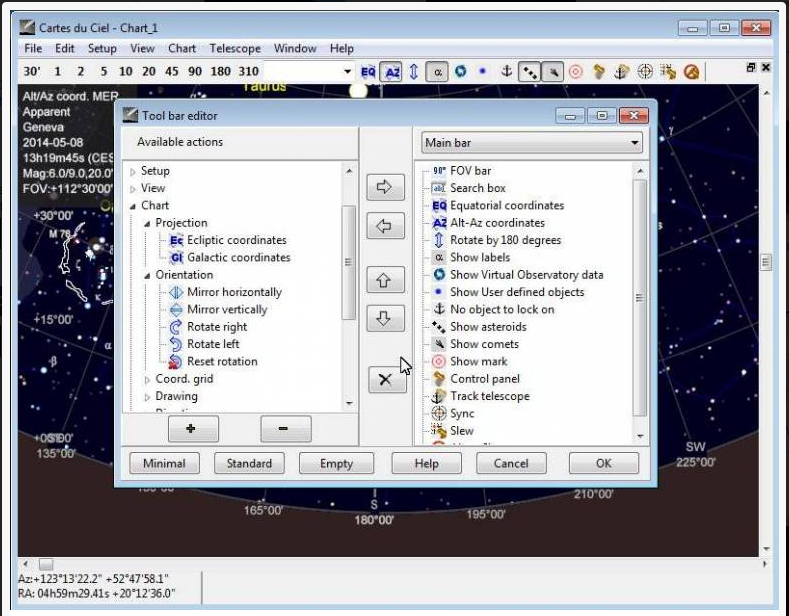
Task: Open the Chart menu
Action: (182, 48)
